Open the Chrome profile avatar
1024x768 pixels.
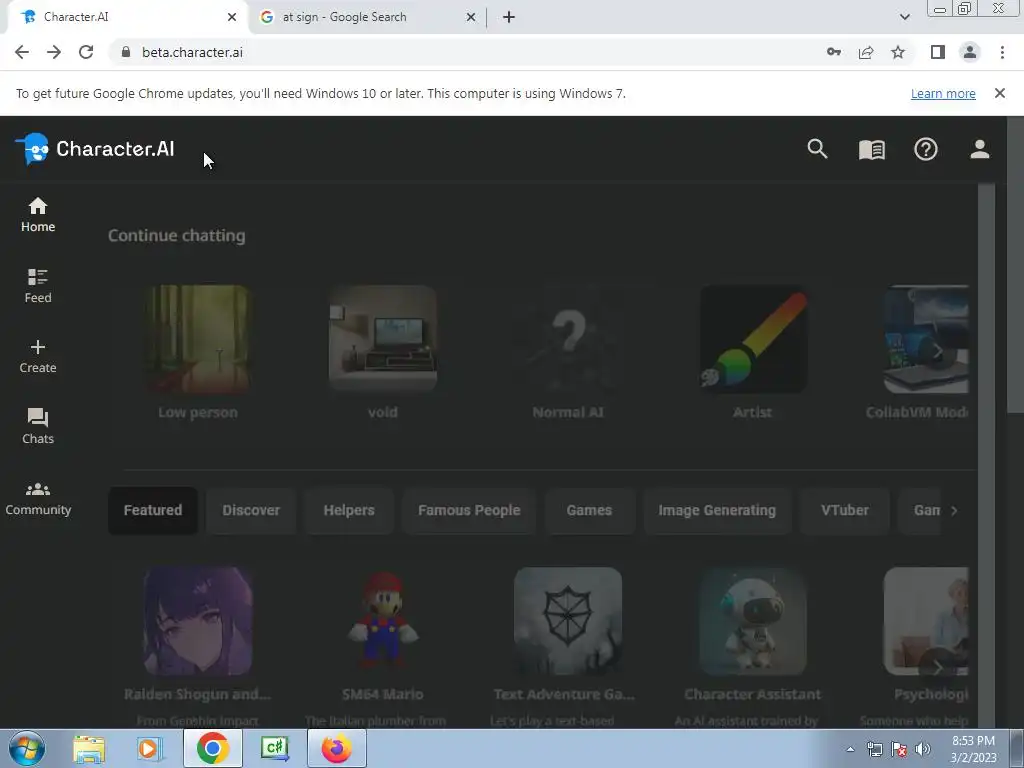click(x=970, y=52)
